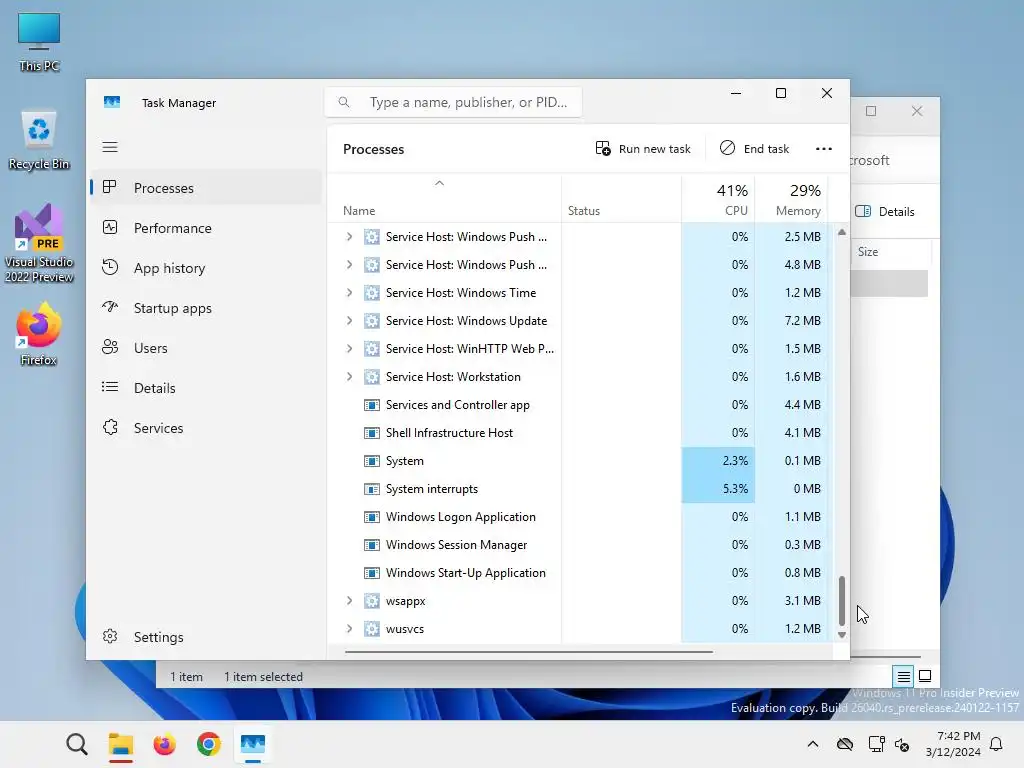Click the Windows Update service gear icon
Screen dimensions: 1024x768
tap(372, 321)
